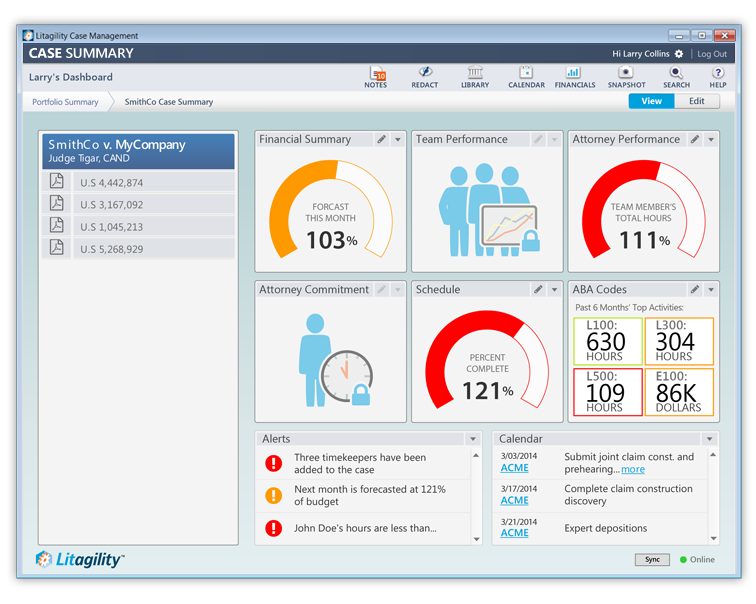Click the Team Member's Total Hours 111% gauge
The width and height of the screenshot is (756, 604).
(644, 210)
